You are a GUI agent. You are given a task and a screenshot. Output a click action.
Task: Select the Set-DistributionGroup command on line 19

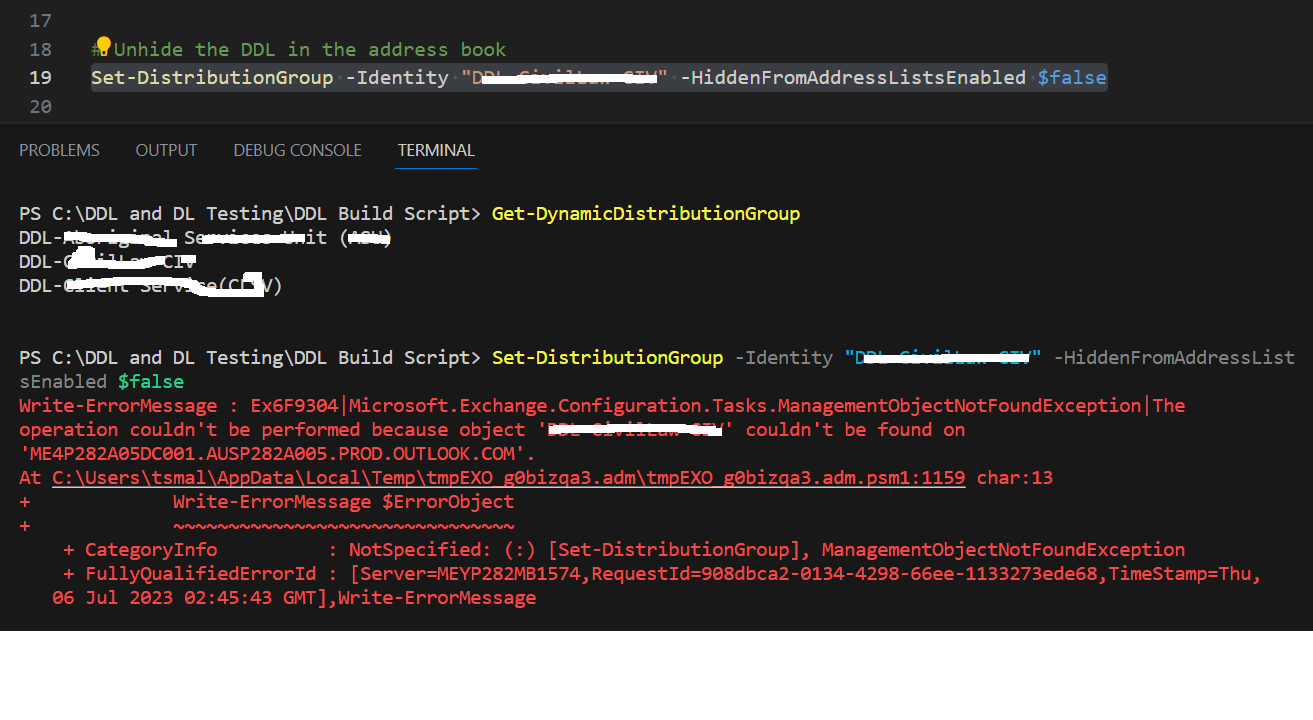211,77
